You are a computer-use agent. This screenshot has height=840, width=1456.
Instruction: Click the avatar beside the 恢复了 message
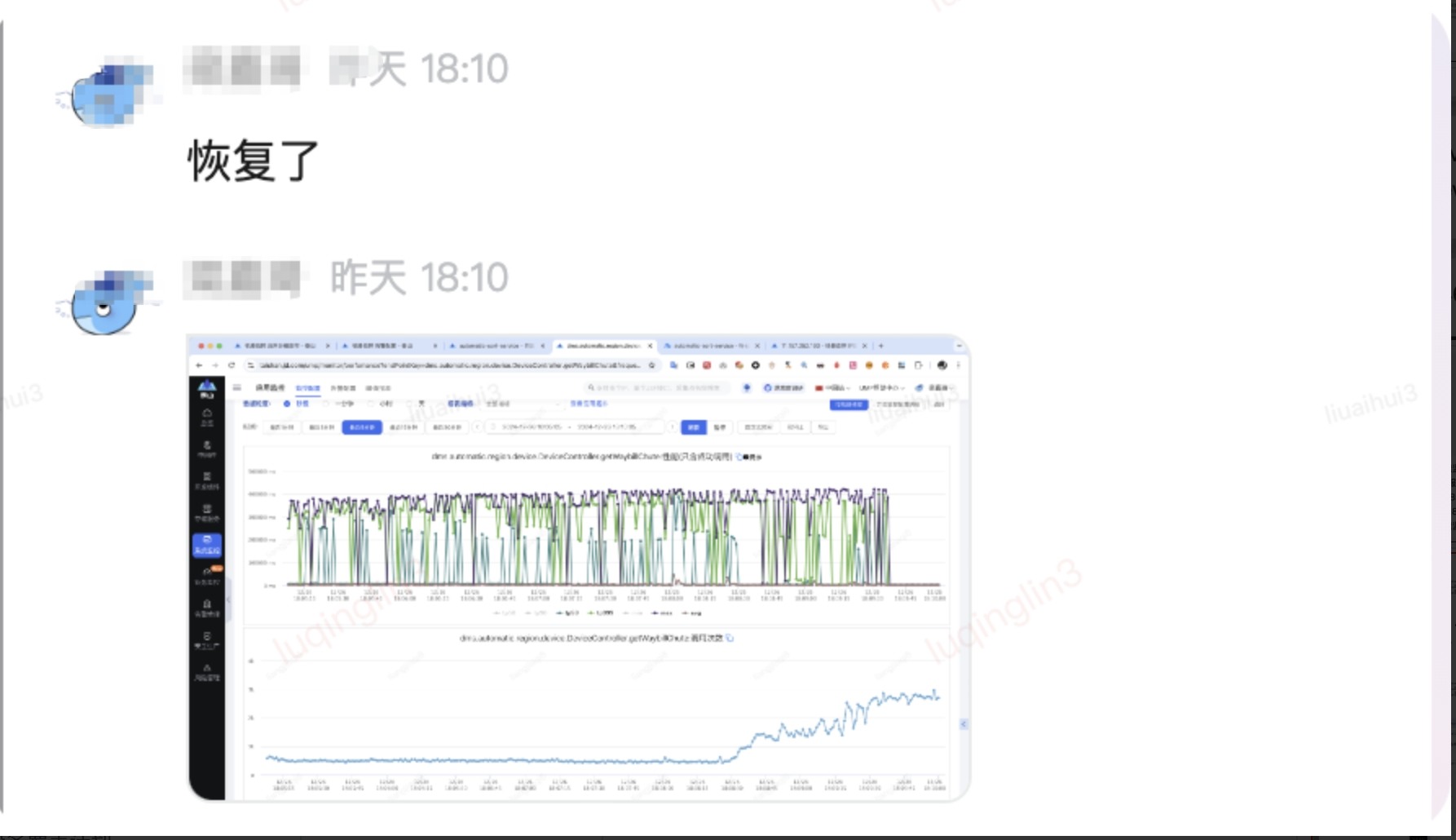point(106,93)
